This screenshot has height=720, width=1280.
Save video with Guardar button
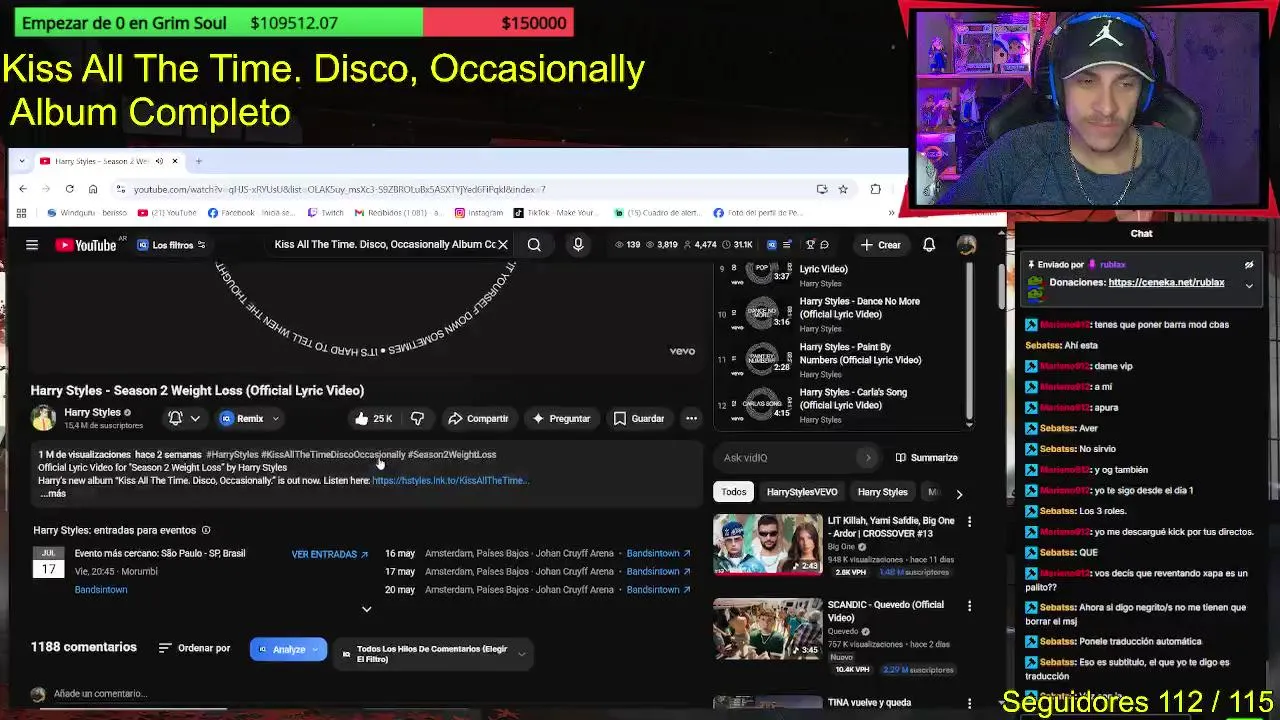pos(638,418)
